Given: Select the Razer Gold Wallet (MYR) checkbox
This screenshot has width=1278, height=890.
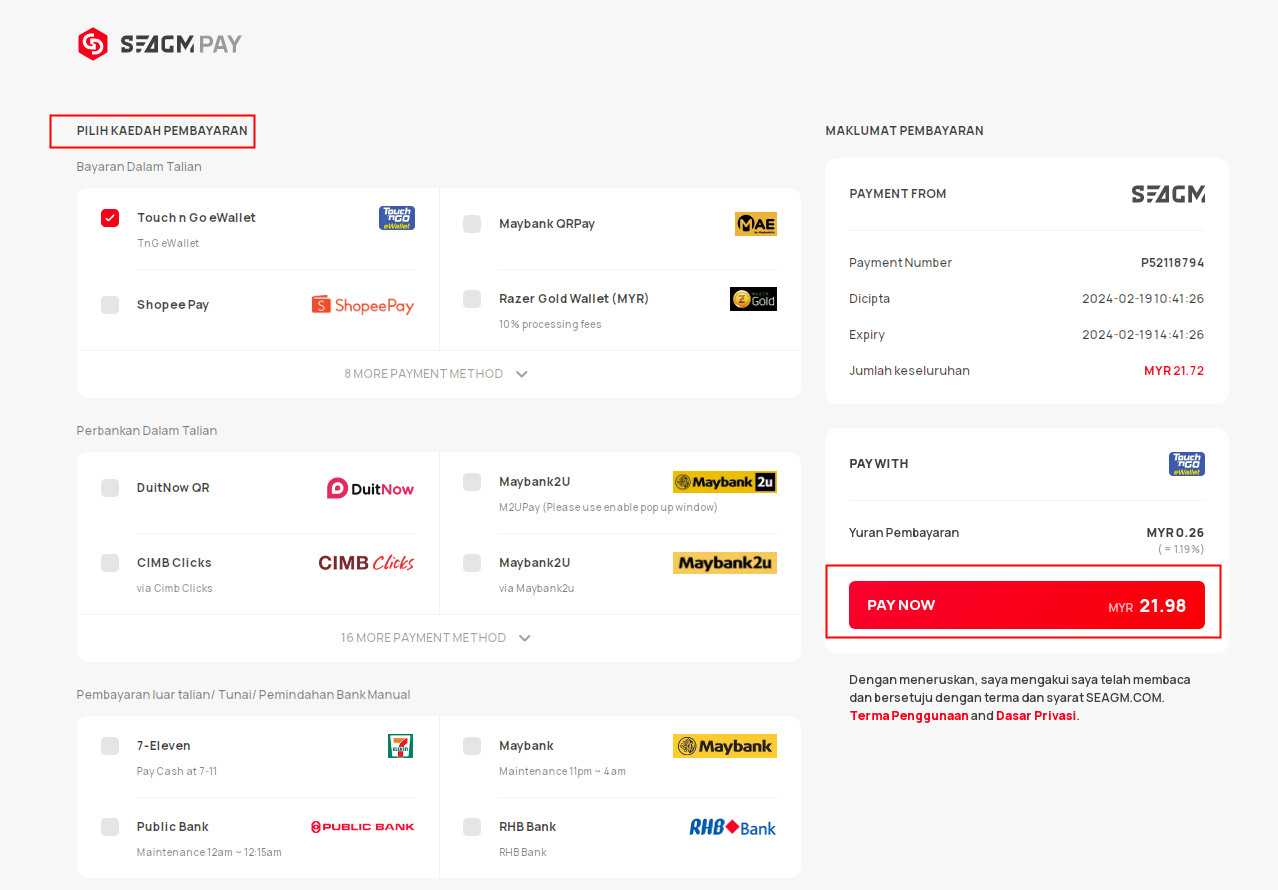Looking at the screenshot, I should coord(472,299).
